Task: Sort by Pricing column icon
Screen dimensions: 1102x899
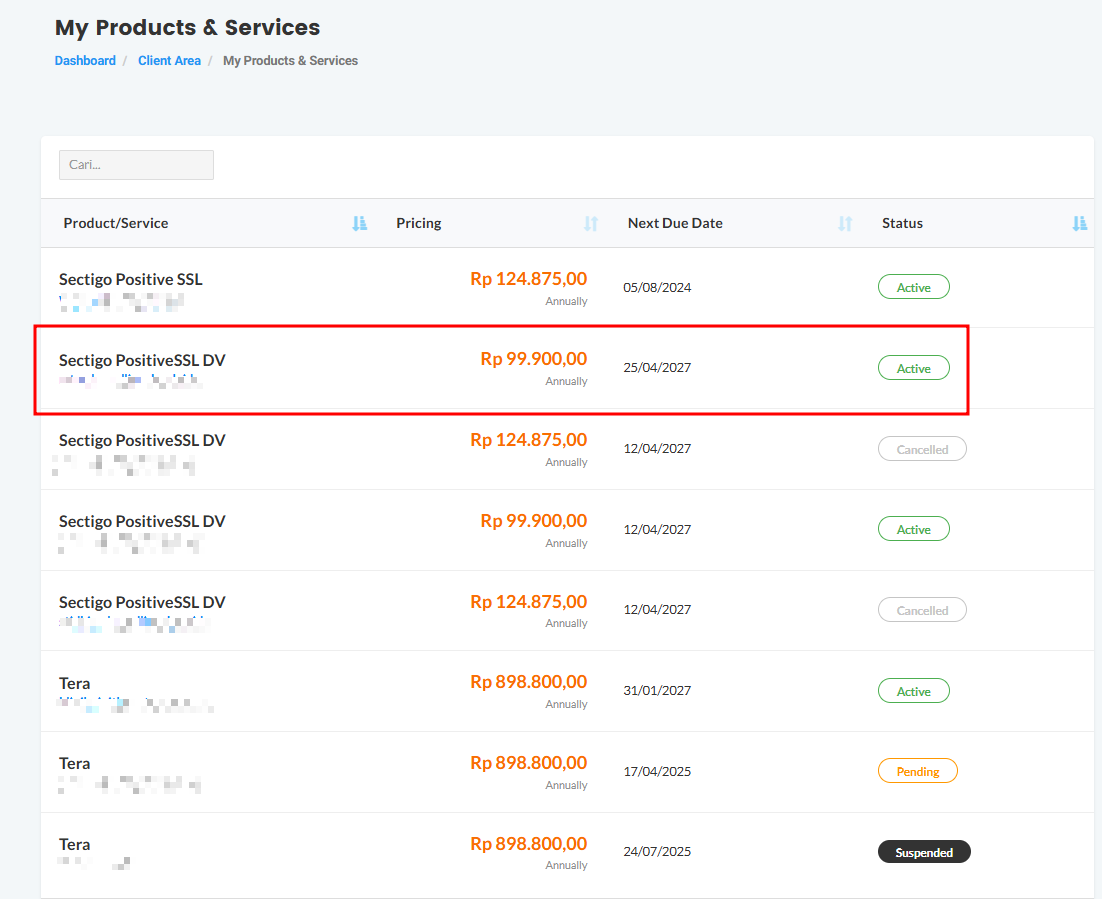Action: pyautogui.click(x=590, y=224)
